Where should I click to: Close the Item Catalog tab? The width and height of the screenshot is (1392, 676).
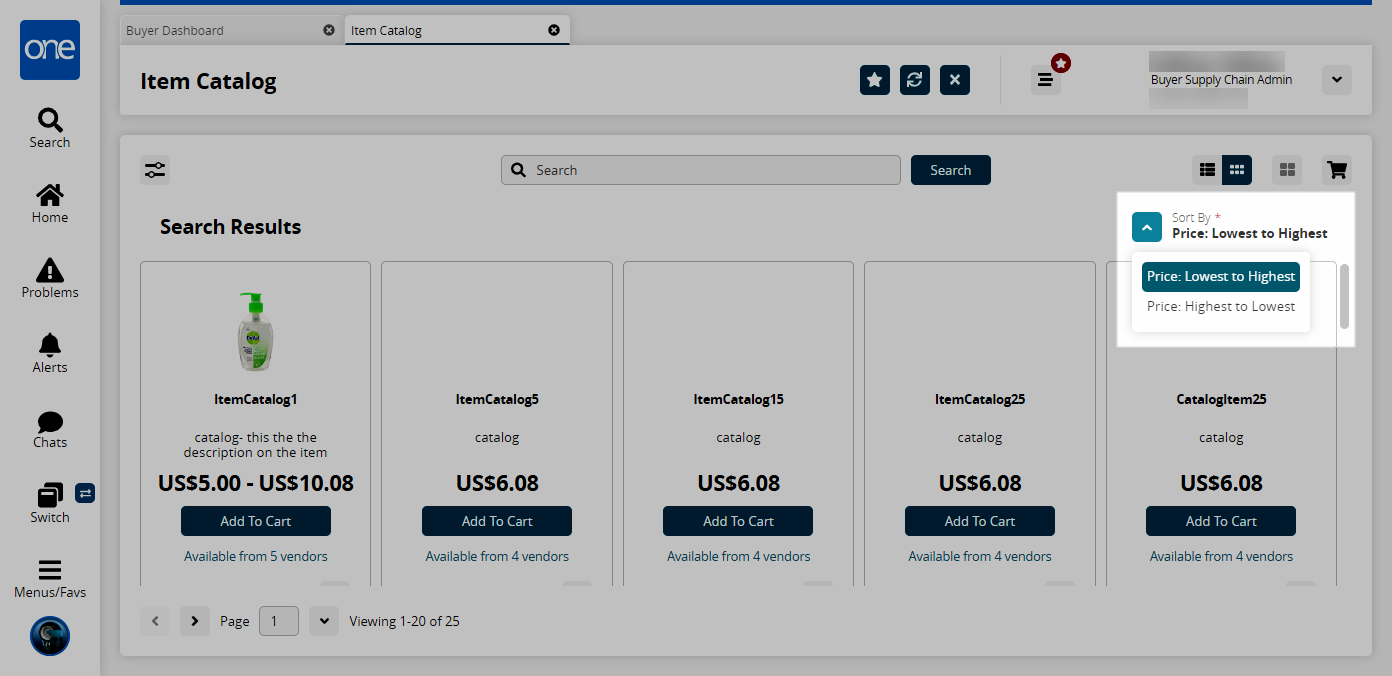pos(554,30)
